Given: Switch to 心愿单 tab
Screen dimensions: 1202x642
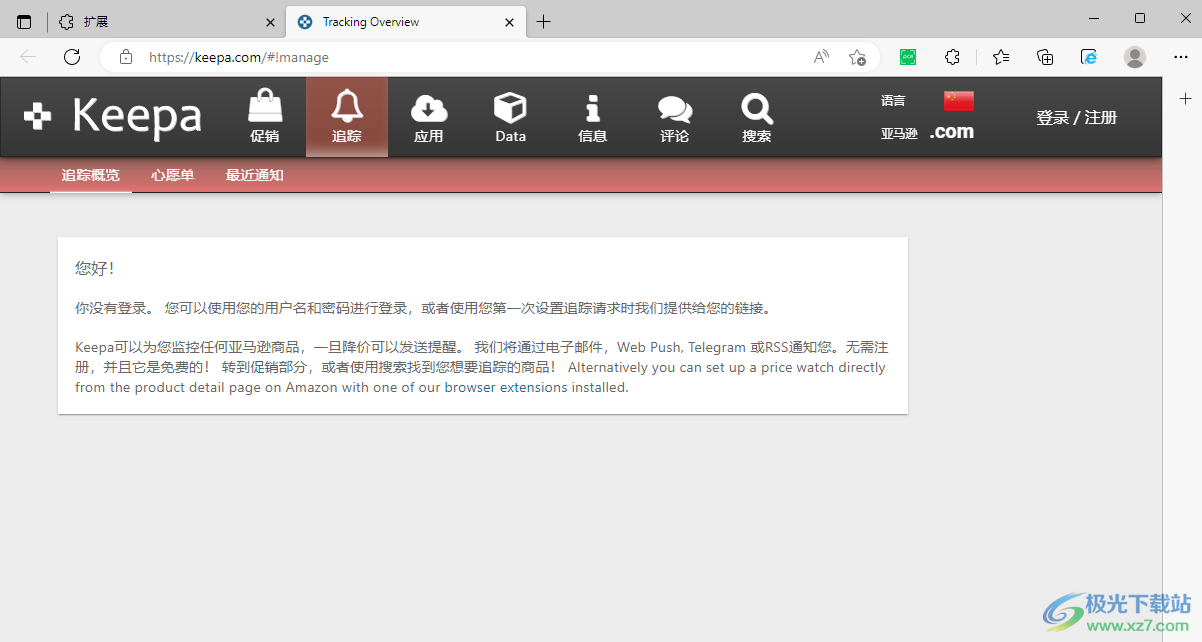Looking at the screenshot, I should point(173,176).
